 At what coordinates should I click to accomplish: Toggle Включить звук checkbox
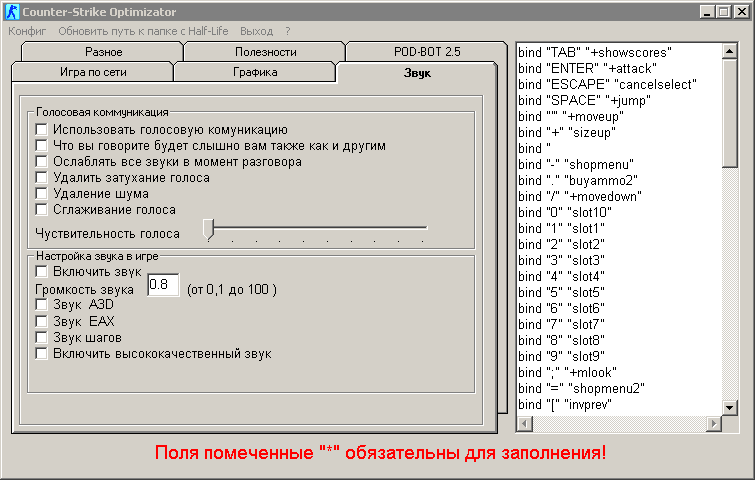(41, 271)
